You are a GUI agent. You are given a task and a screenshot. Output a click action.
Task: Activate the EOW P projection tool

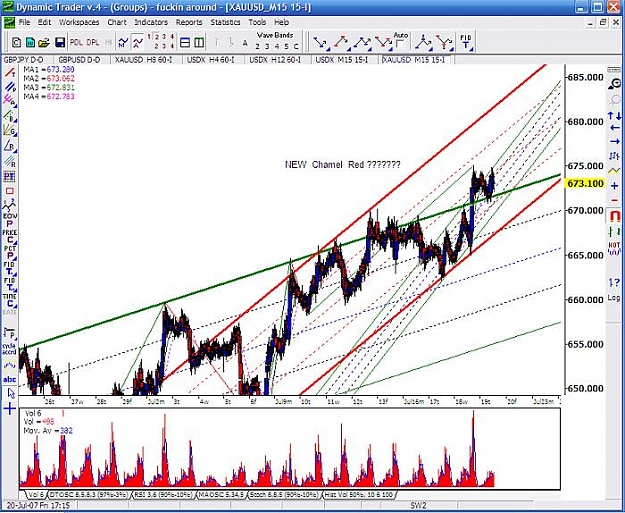tap(10, 220)
